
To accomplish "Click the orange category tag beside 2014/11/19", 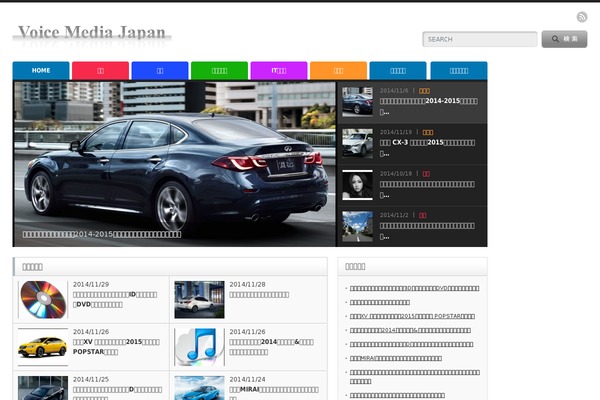I will click(x=428, y=132).
